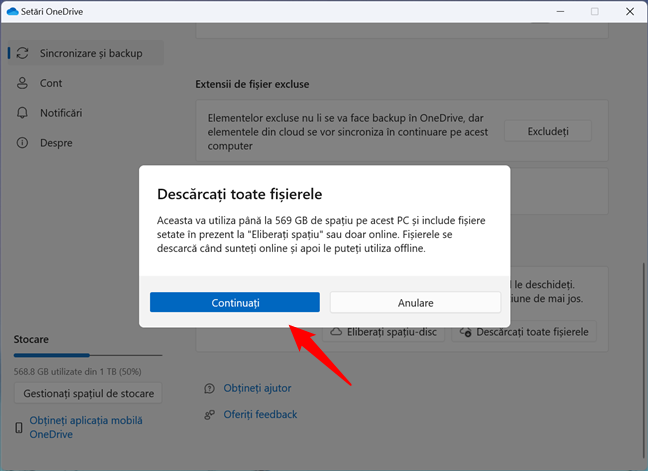Click the sync arrows icon in the sidebar
The height and width of the screenshot is (471, 648).
22,53
